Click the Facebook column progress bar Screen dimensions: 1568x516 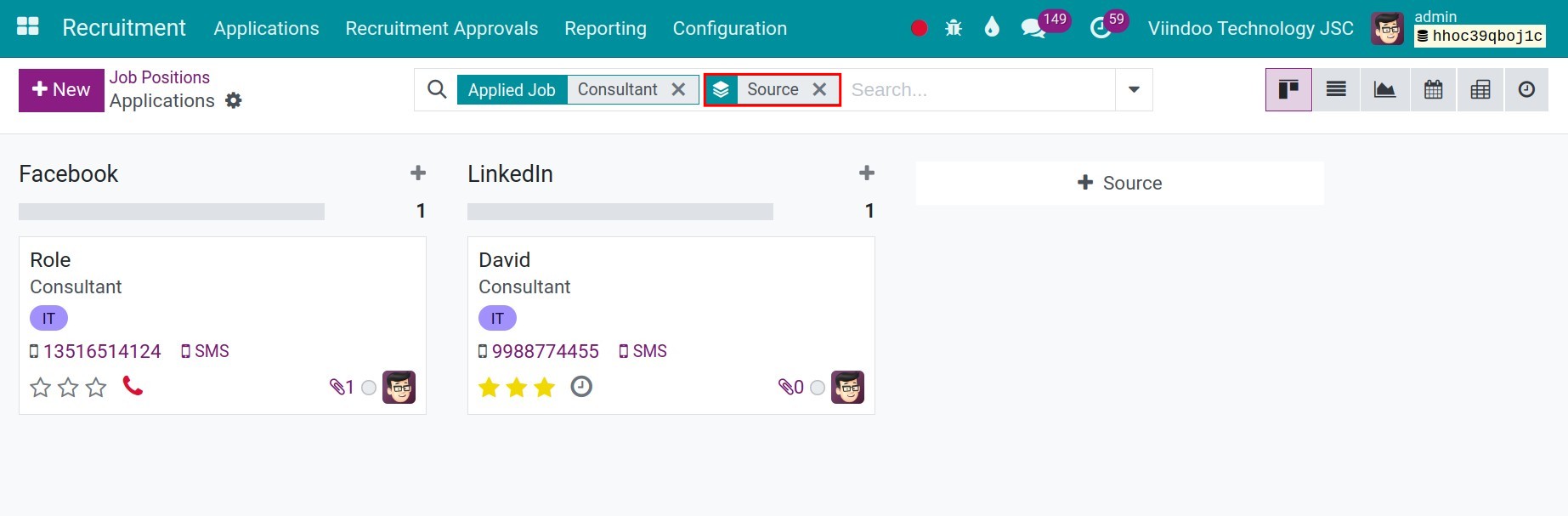tap(172, 212)
